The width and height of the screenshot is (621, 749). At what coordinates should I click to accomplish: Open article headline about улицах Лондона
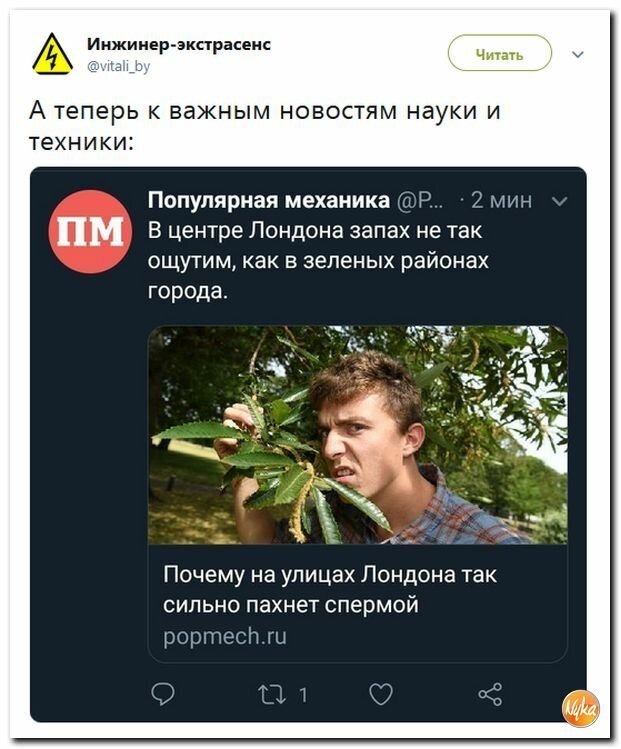pyautogui.click(x=330, y=589)
